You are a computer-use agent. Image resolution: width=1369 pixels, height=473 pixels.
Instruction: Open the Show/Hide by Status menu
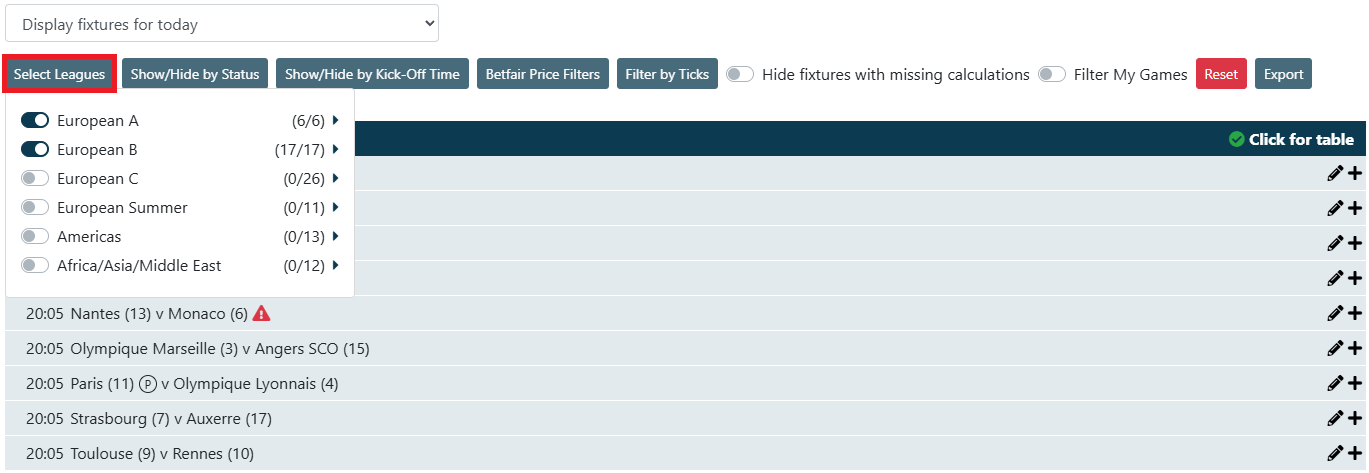195,74
